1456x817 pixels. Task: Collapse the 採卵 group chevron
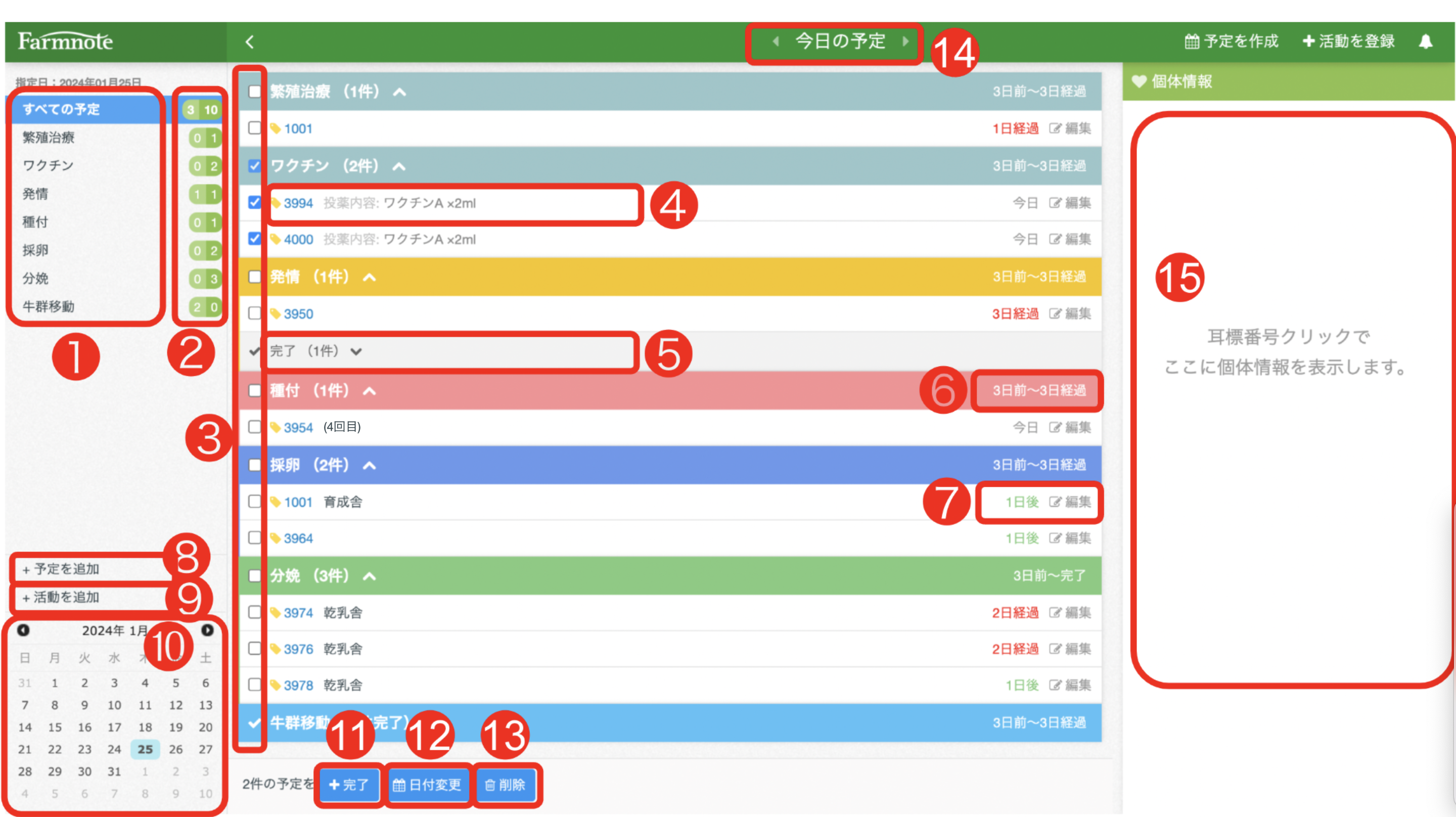pyautogui.click(x=369, y=466)
